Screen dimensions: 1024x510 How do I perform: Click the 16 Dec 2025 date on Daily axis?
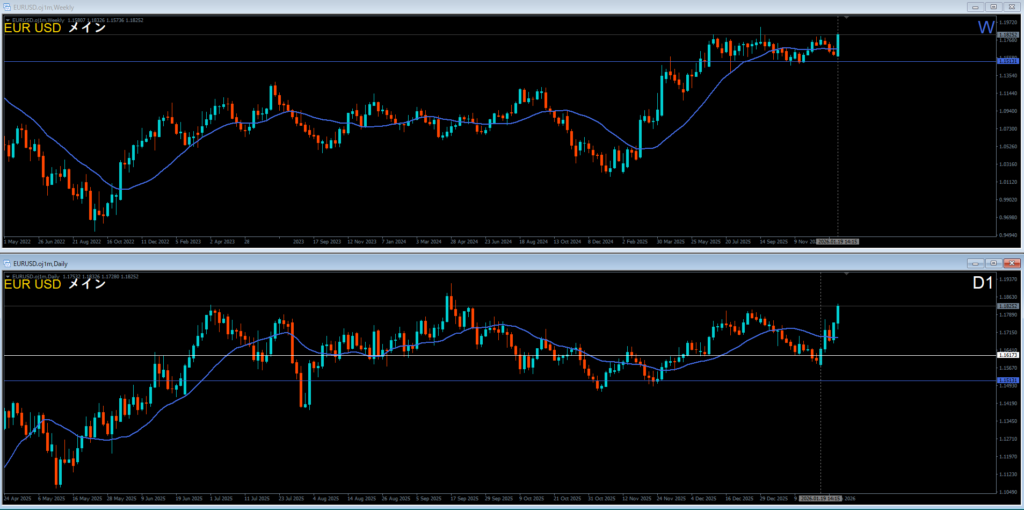738,498
